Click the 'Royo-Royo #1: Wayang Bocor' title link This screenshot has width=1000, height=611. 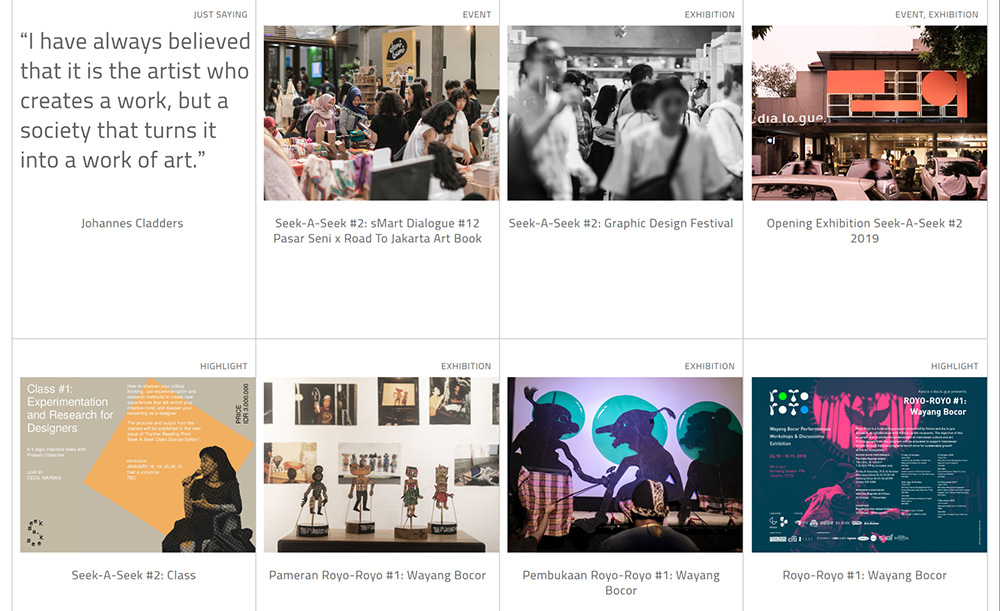(865, 575)
